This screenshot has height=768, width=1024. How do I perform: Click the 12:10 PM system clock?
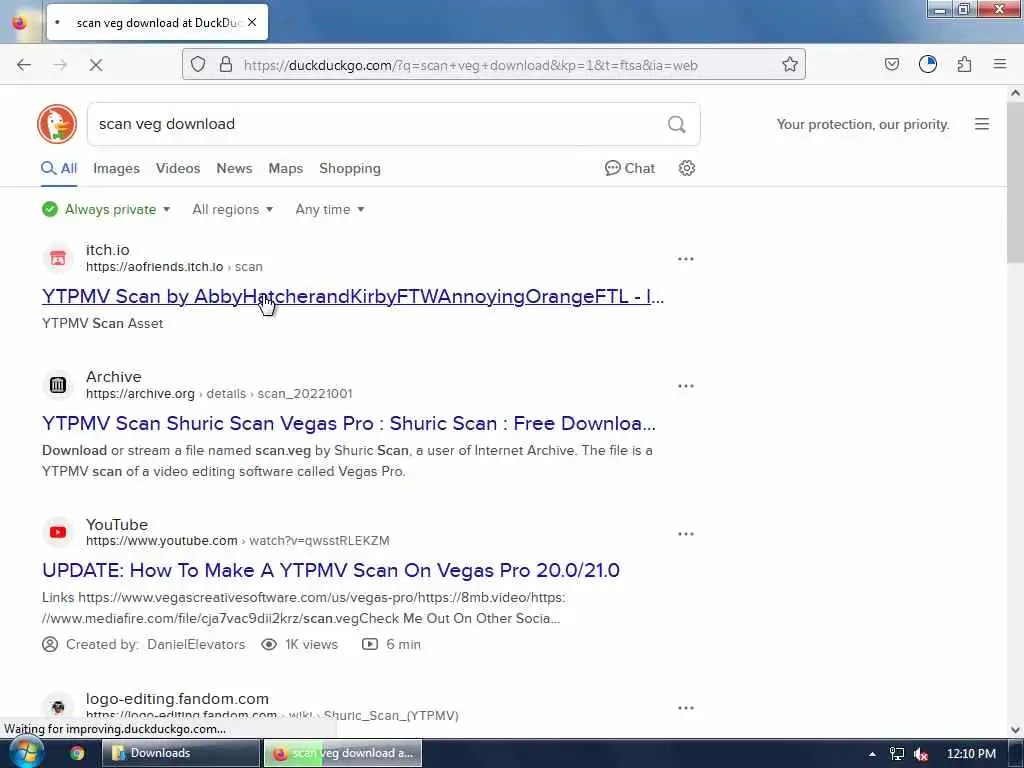(x=971, y=754)
